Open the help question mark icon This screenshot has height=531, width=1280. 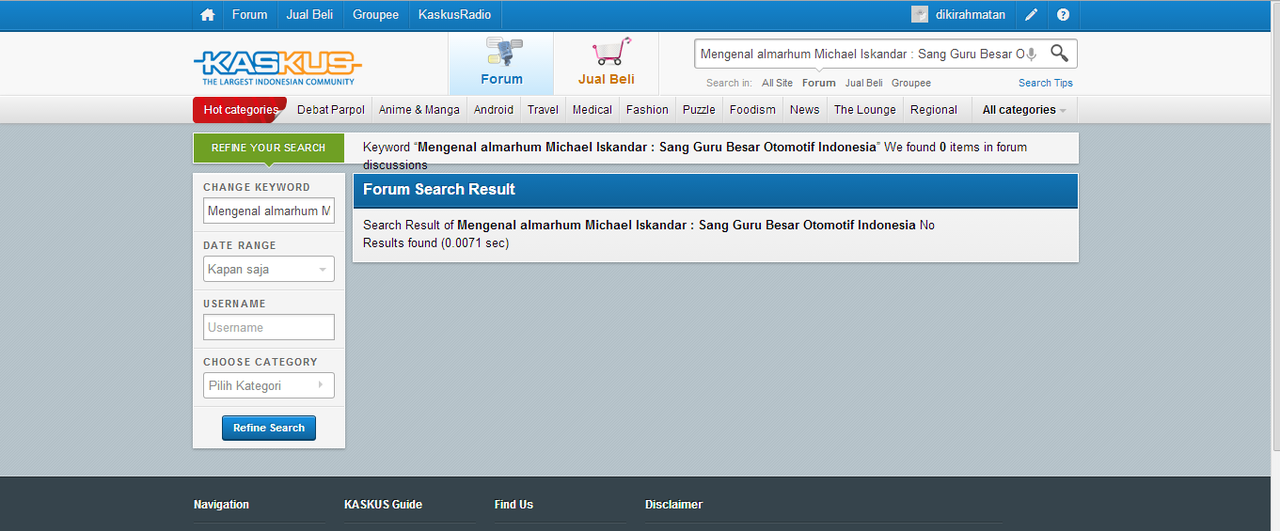pyautogui.click(x=1063, y=15)
